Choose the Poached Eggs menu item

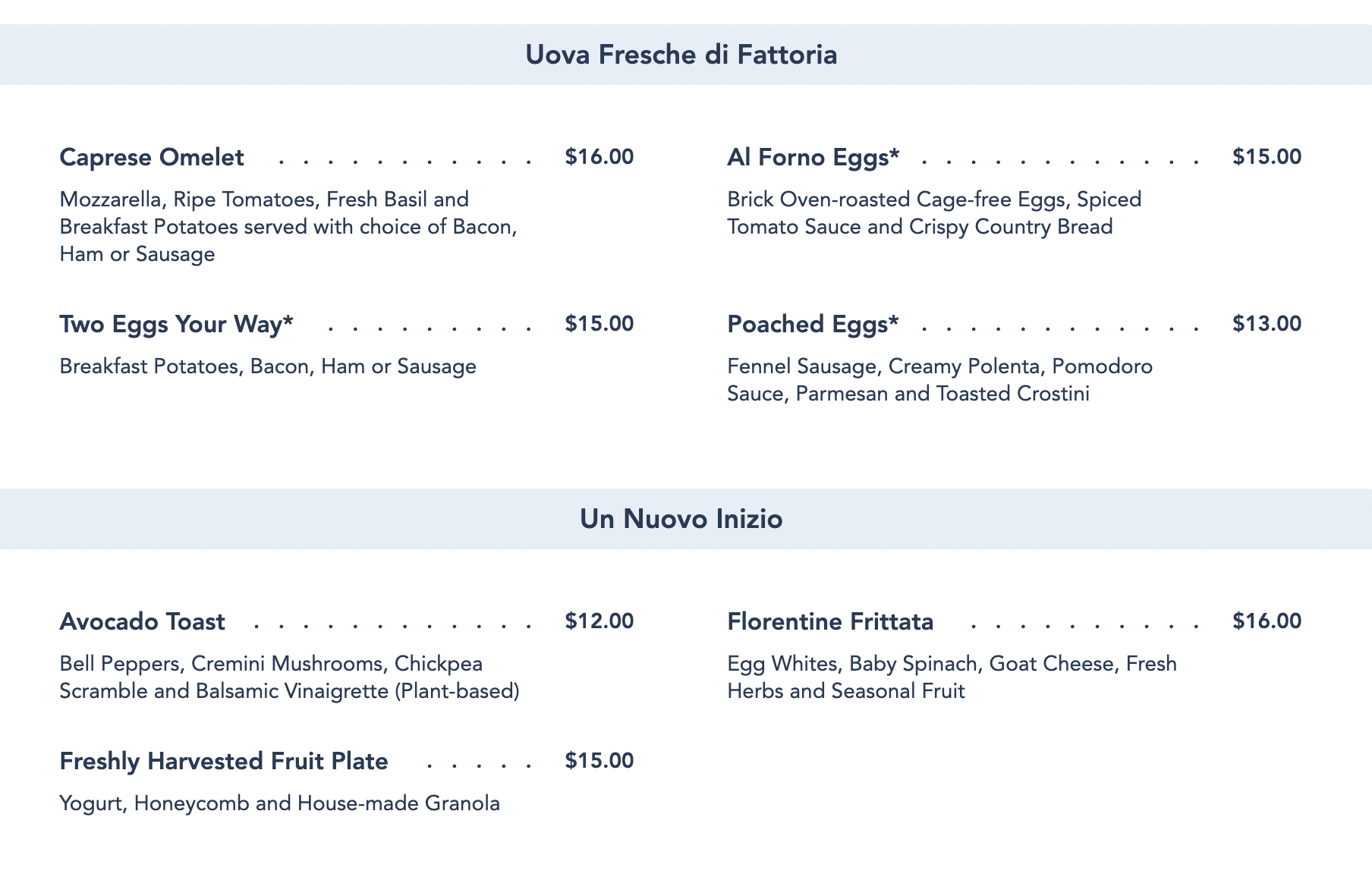click(813, 324)
